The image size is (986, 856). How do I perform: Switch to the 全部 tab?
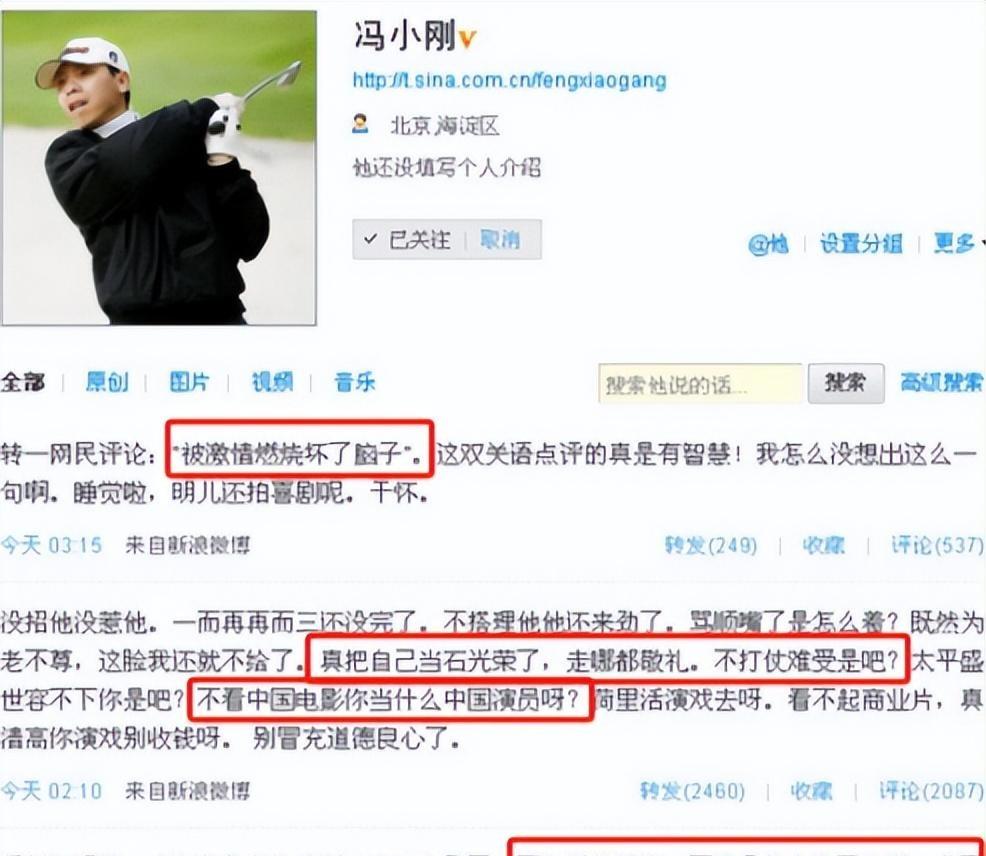coord(23,382)
